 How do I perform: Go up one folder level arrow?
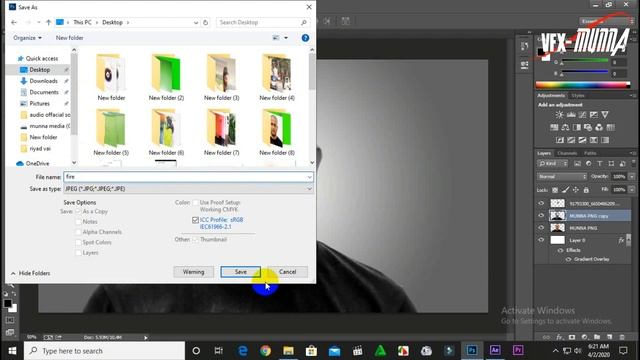point(48,22)
